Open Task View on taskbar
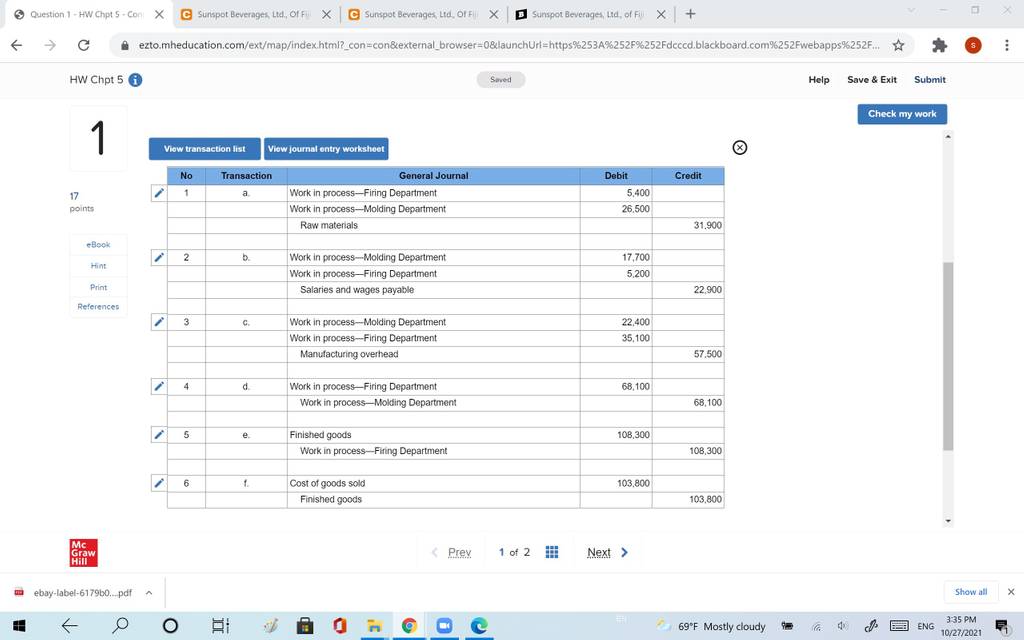This screenshot has width=1024, height=640. [221, 626]
